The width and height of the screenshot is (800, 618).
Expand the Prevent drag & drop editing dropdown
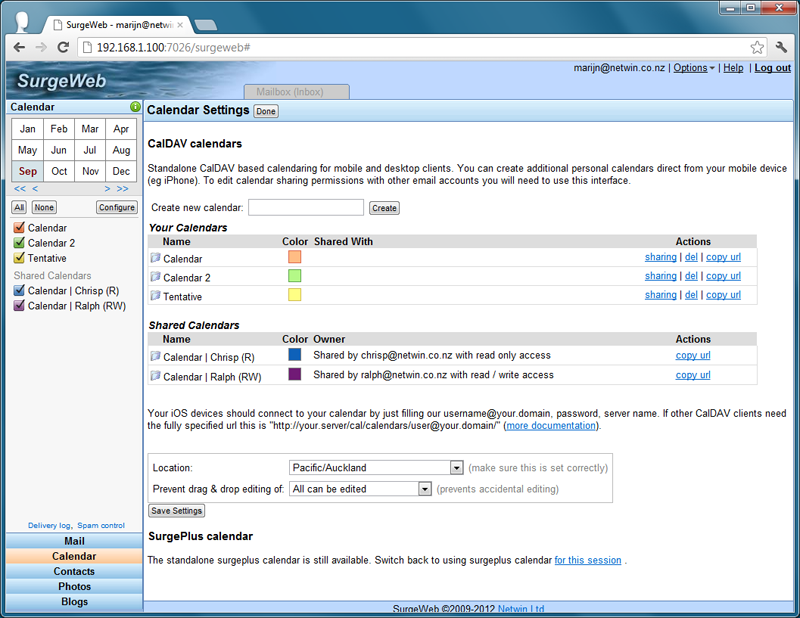(x=425, y=489)
